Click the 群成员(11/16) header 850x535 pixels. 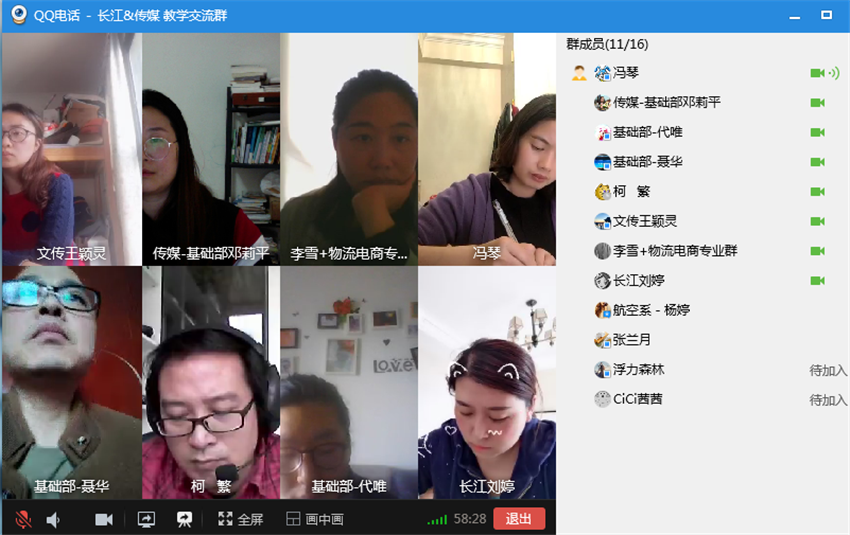click(x=607, y=44)
